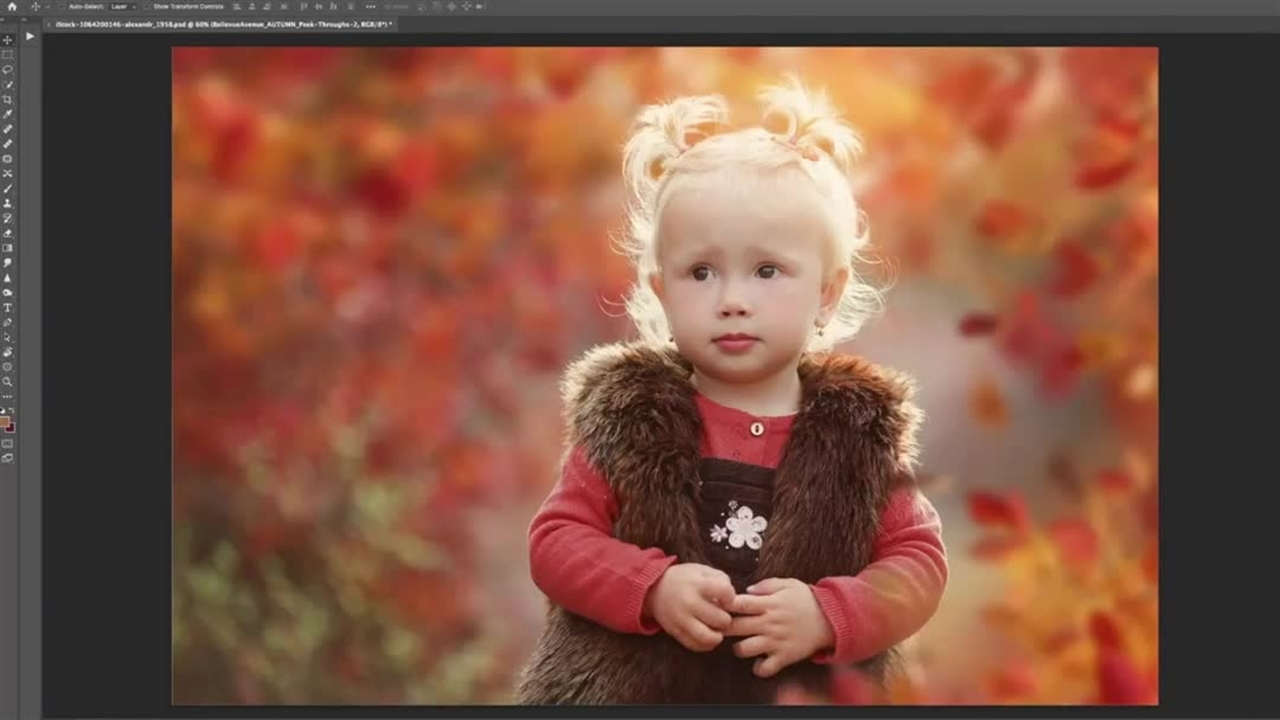Select the Lasso tool
Image resolution: width=1280 pixels, height=720 pixels.
[7, 69]
